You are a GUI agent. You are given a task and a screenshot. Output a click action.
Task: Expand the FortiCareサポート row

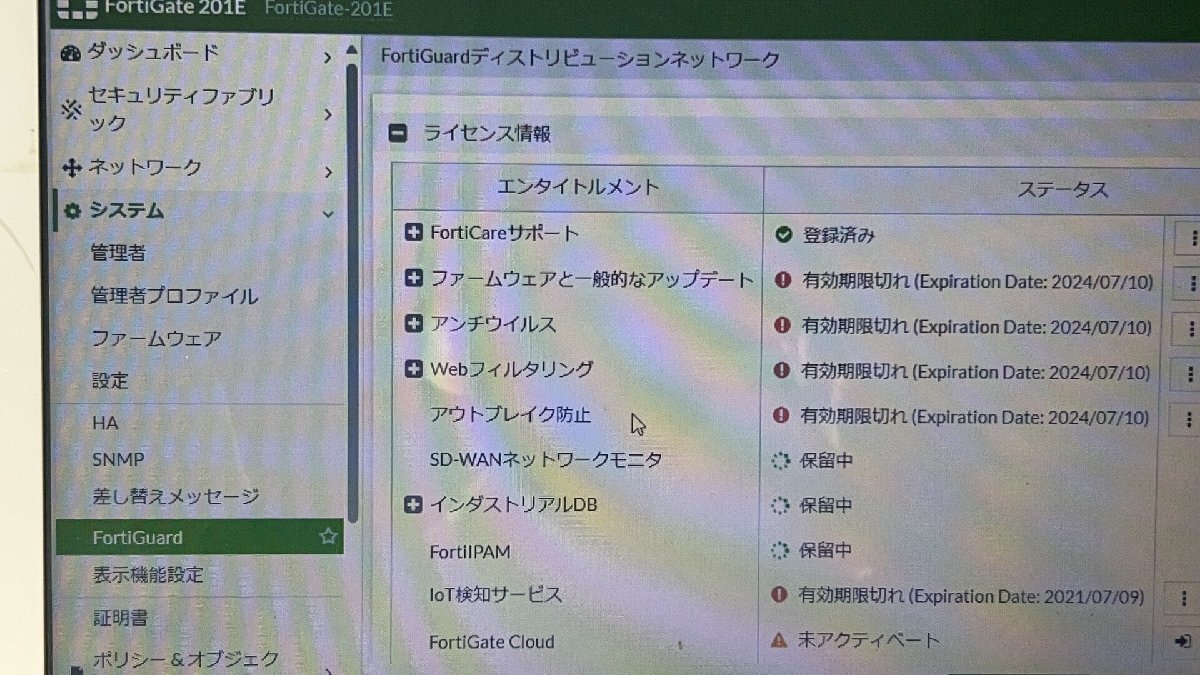point(414,233)
